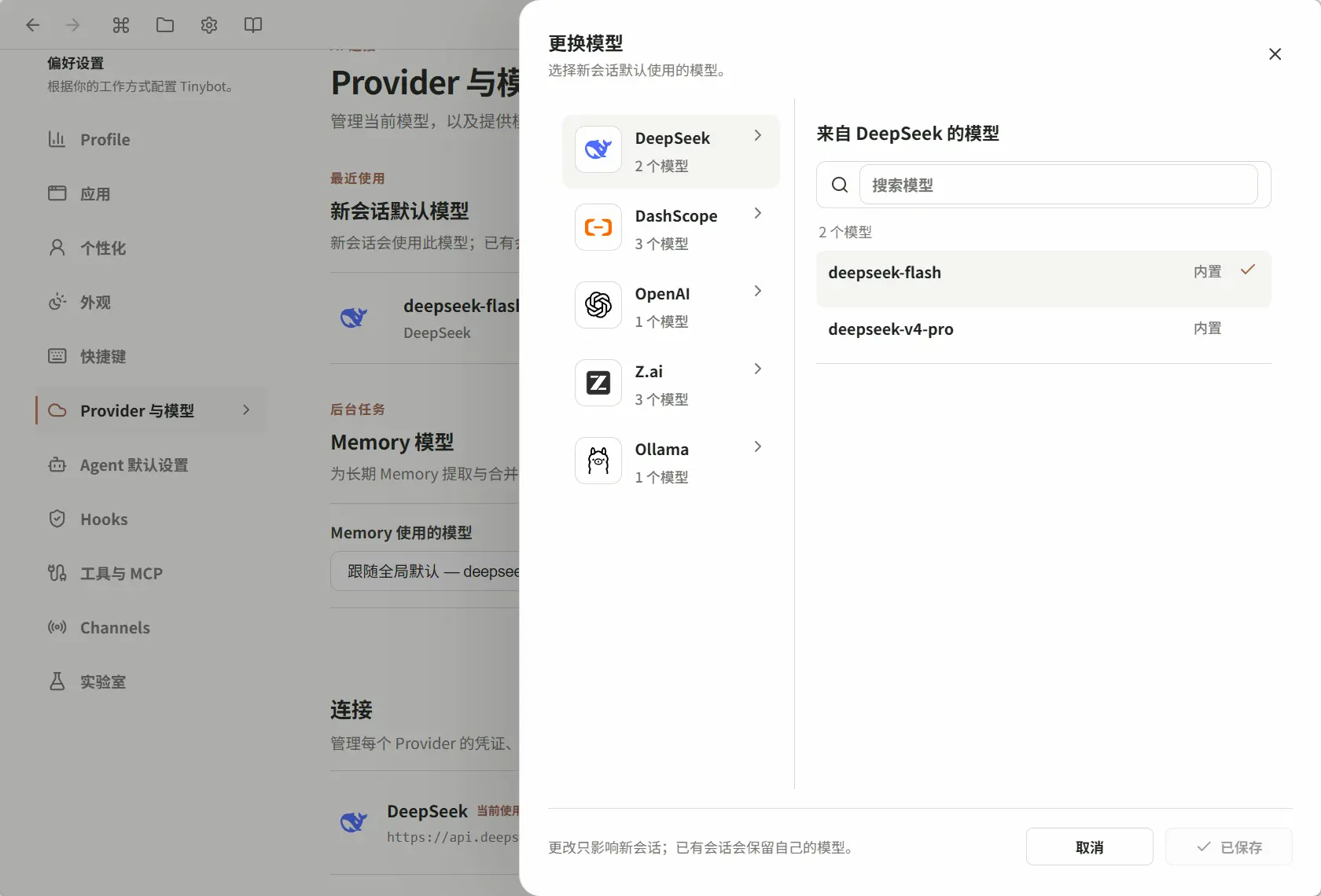This screenshot has height=896, width=1321.
Task: Expand the Ollama provider chevron
Action: [757, 447]
